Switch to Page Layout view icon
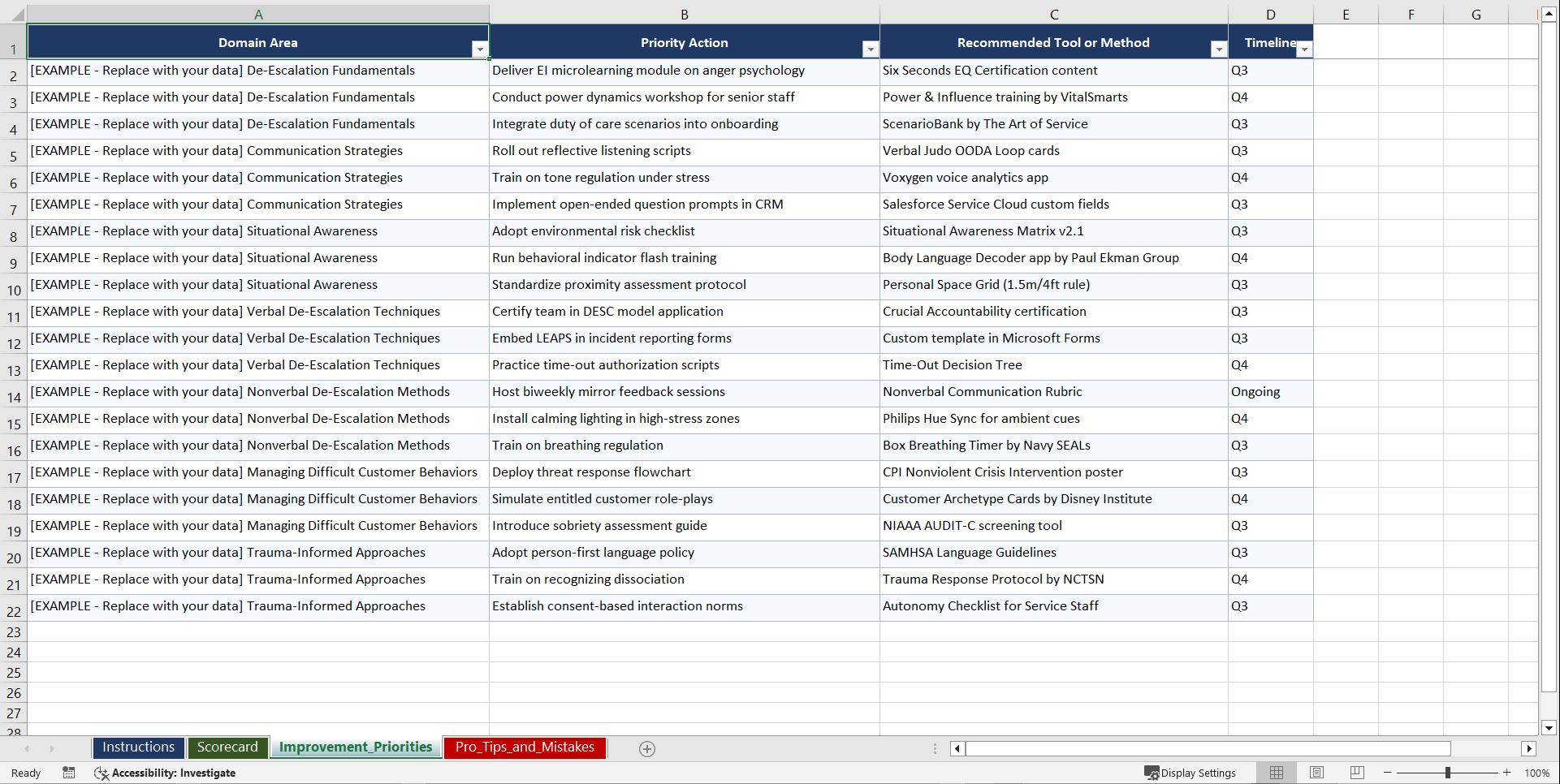 (1316, 772)
